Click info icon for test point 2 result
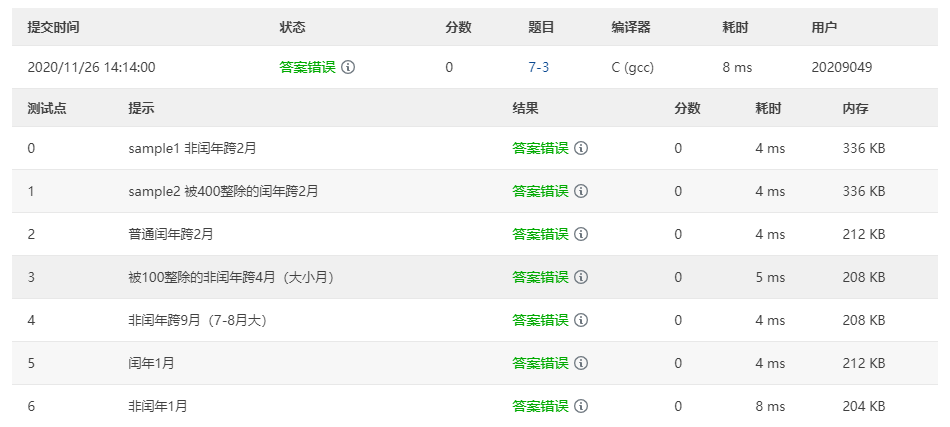This screenshot has width=950, height=427. [581, 234]
